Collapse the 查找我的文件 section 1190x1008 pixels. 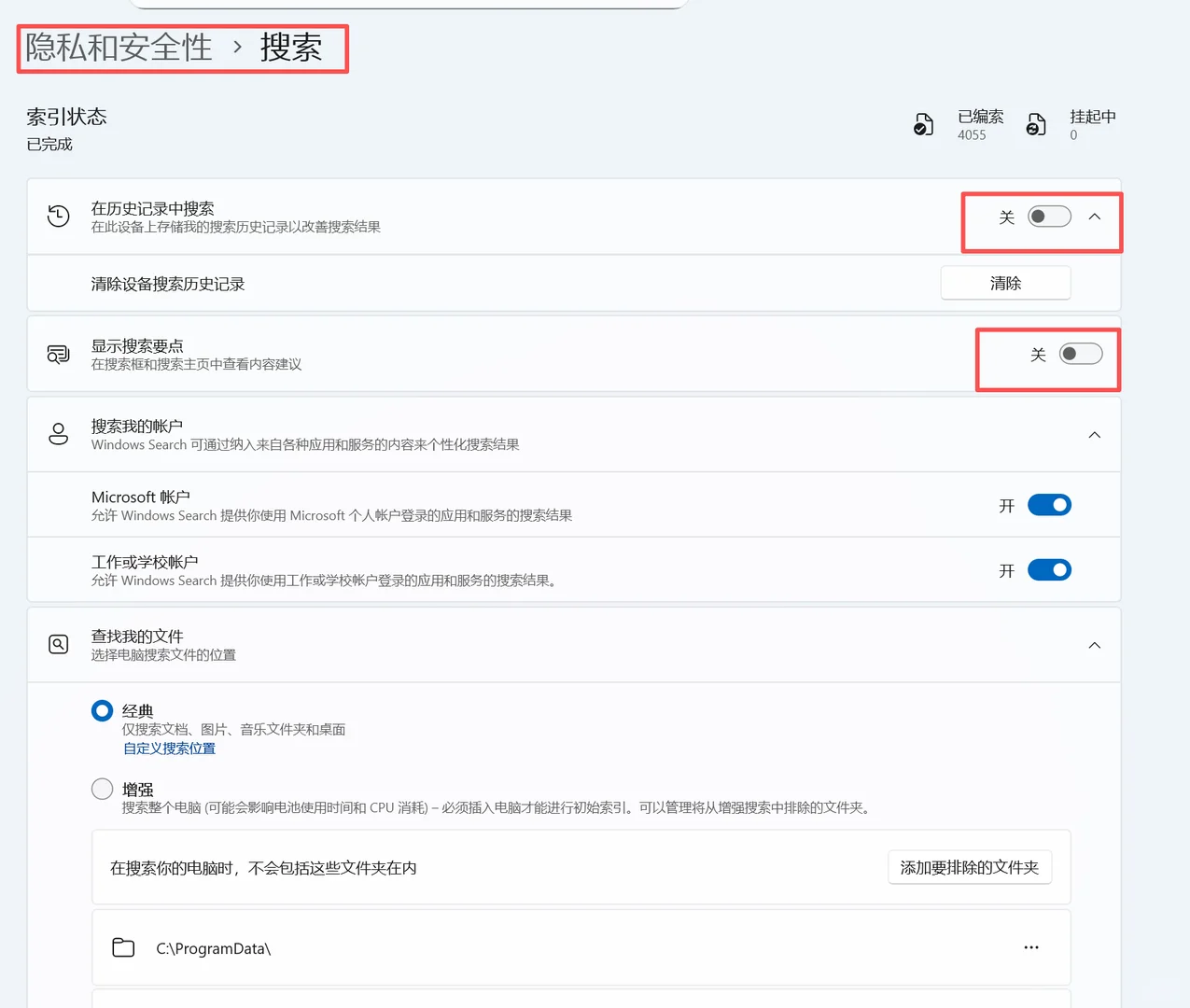pos(1094,644)
